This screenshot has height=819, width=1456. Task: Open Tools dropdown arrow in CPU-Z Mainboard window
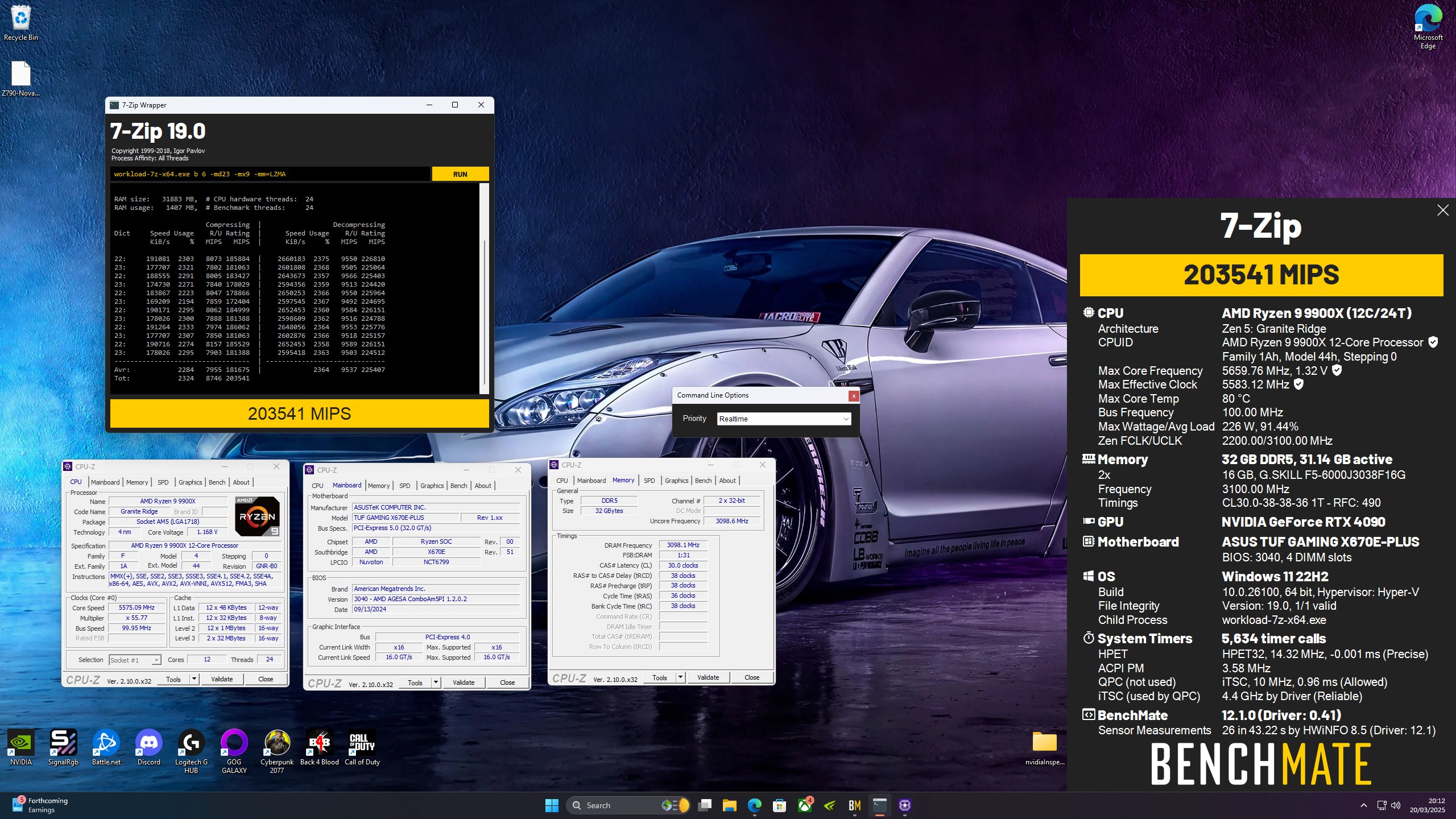[436, 682]
